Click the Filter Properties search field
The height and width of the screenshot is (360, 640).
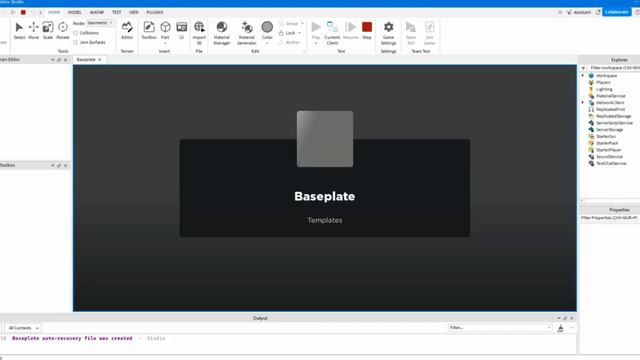pos(610,218)
